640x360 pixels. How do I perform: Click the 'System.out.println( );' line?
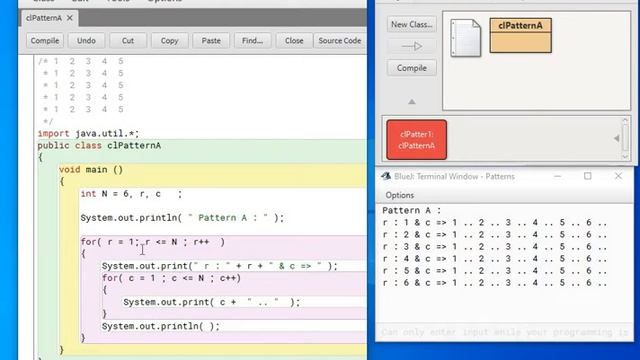click(161, 327)
